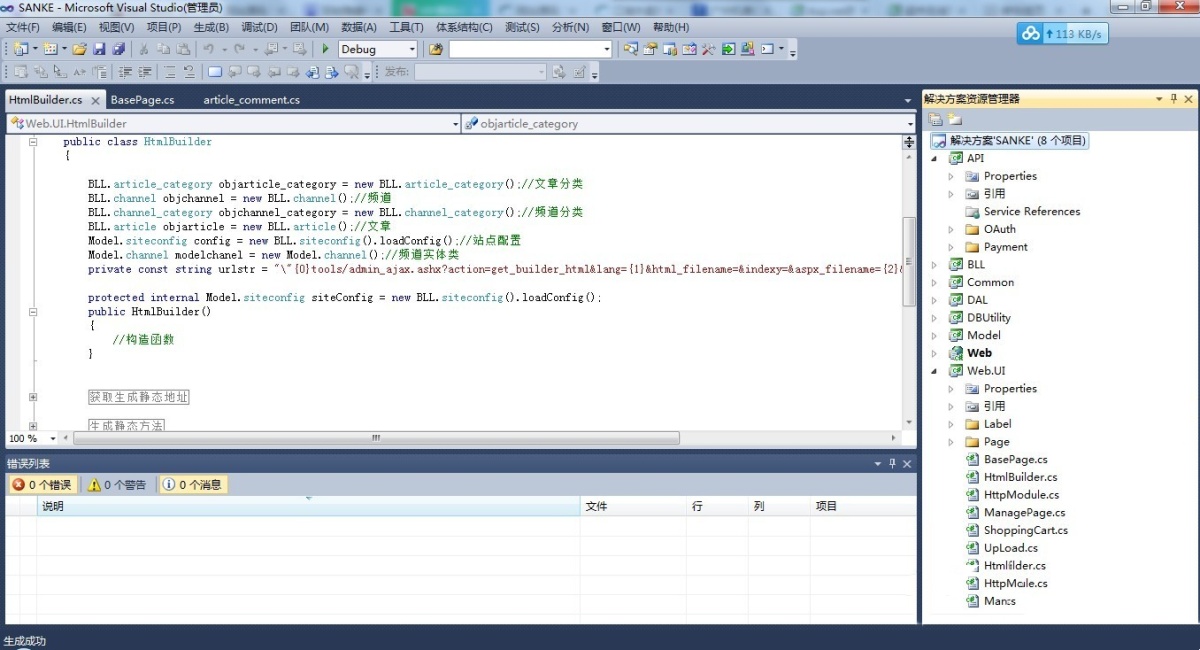This screenshot has height=650, width=1200.
Task: Expand the Label folder under Web.UI
Action: tap(952, 424)
